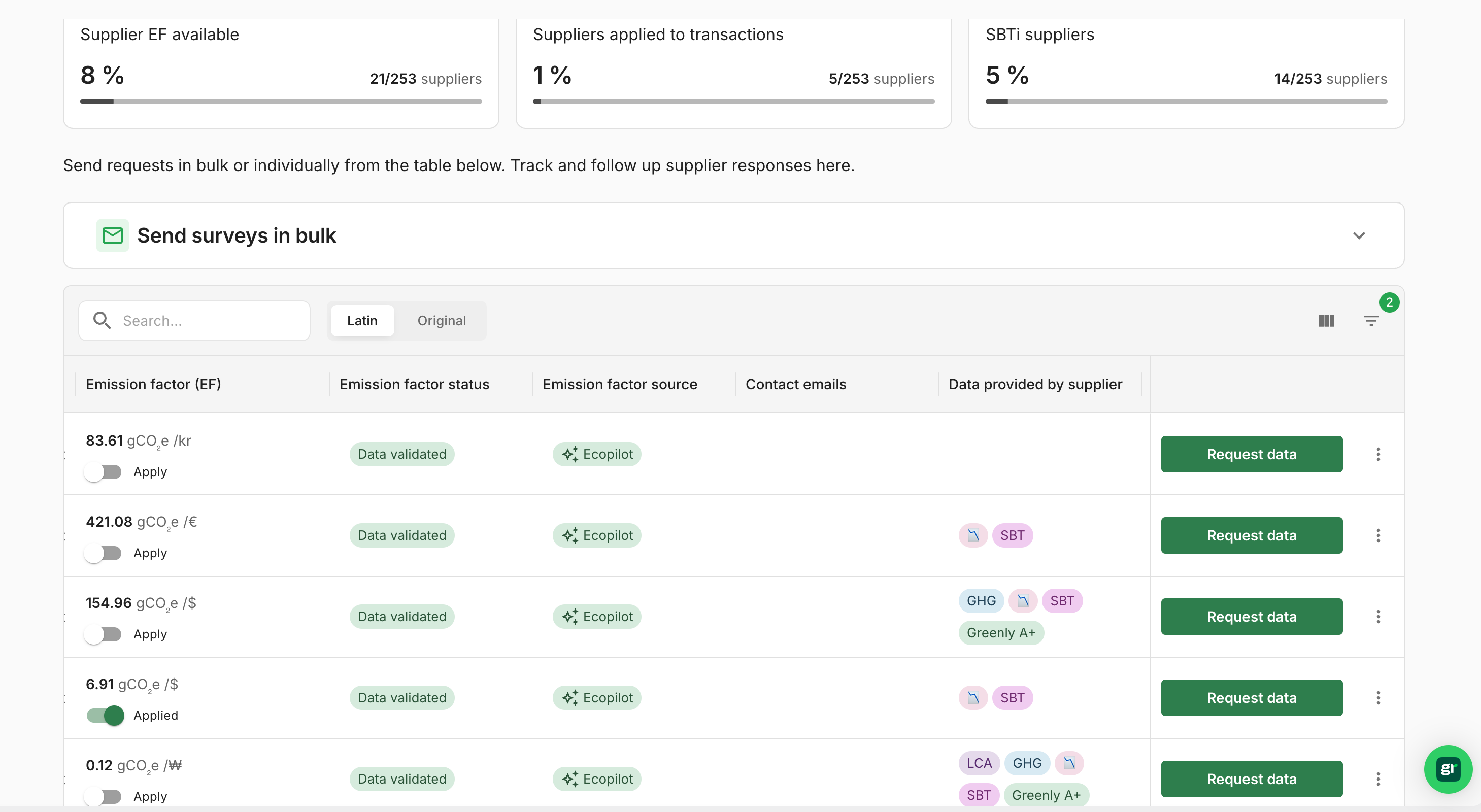Image resolution: width=1481 pixels, height=812 pixels.
Task: Click the document badge icon in the 6.91 row
Action: [x=973, y=698]
